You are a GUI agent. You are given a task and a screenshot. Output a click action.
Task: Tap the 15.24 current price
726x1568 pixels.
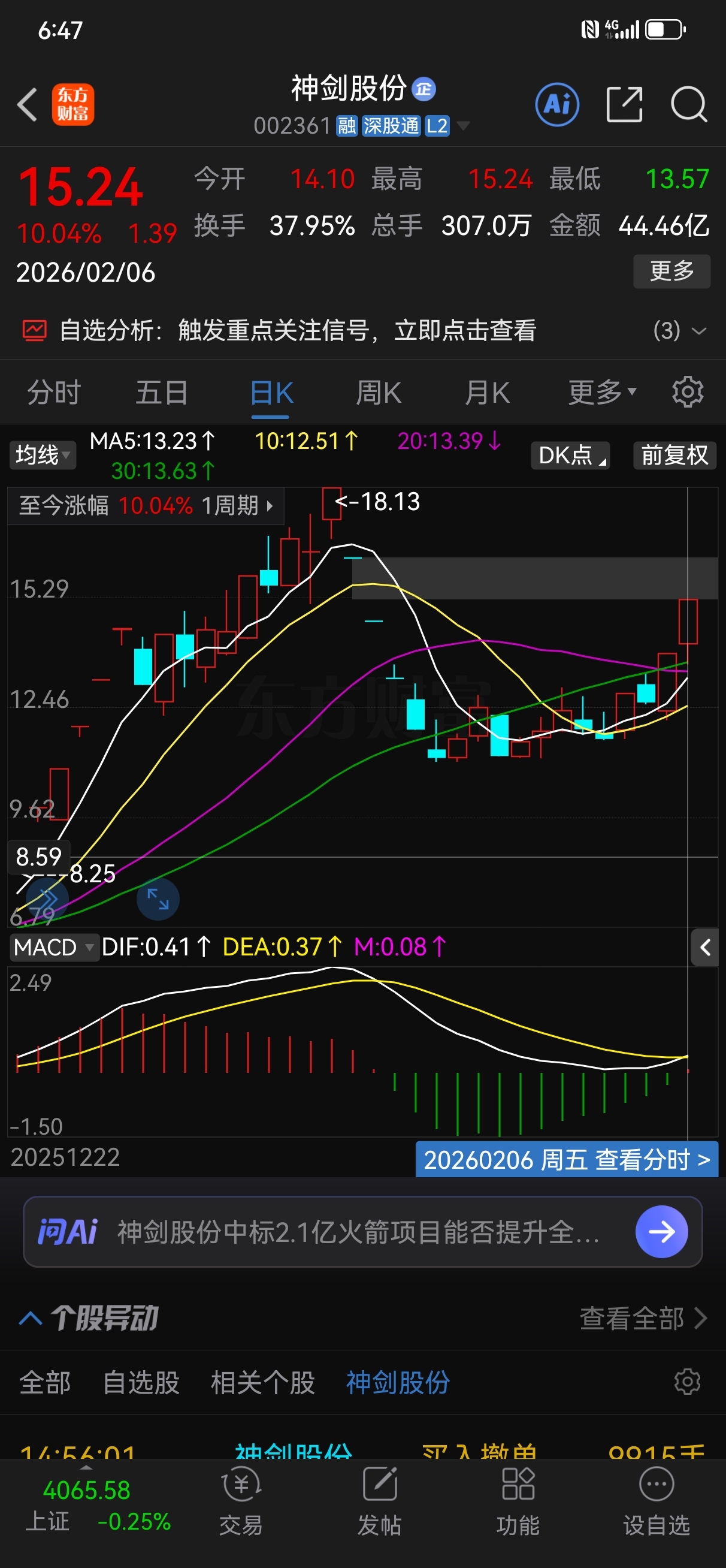click(80, 187)
